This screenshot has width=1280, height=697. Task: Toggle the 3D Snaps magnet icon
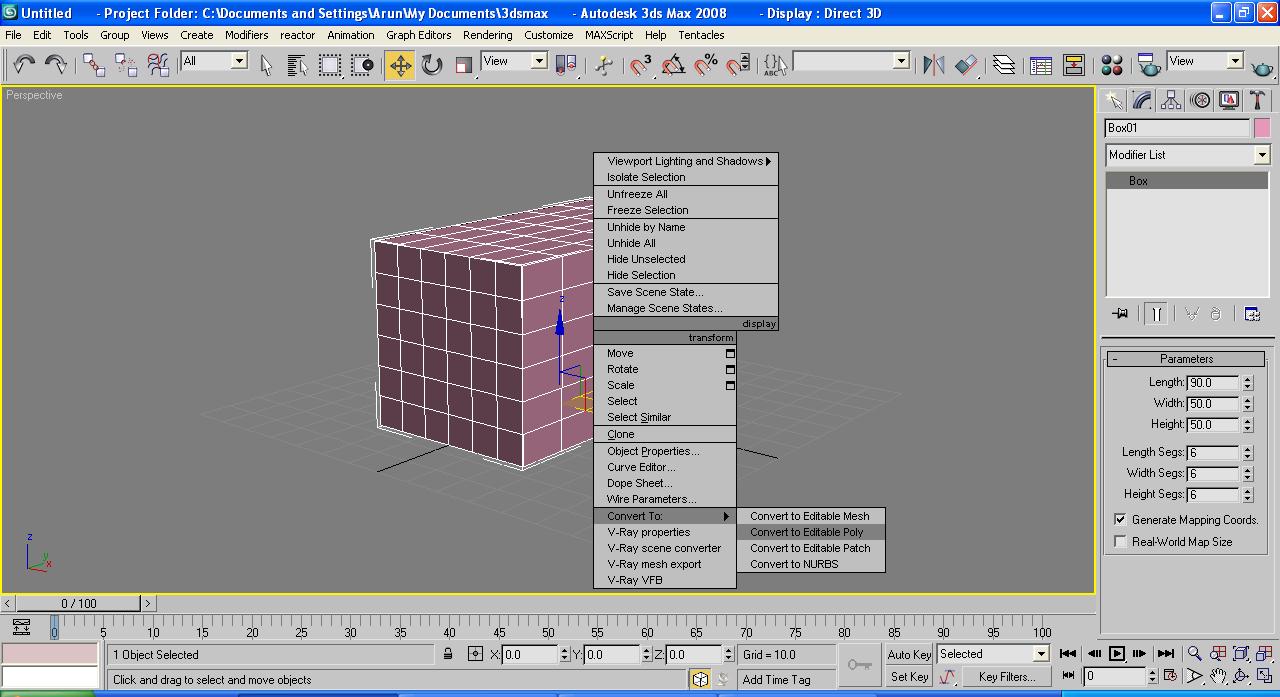(x=641, y=65)
